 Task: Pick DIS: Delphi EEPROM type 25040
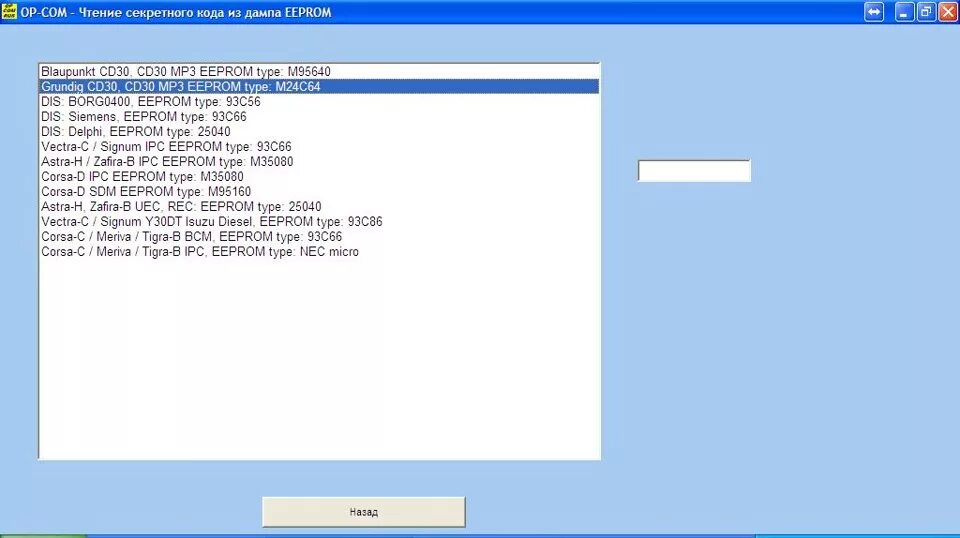pyautogui.click(x=319, y=132)
